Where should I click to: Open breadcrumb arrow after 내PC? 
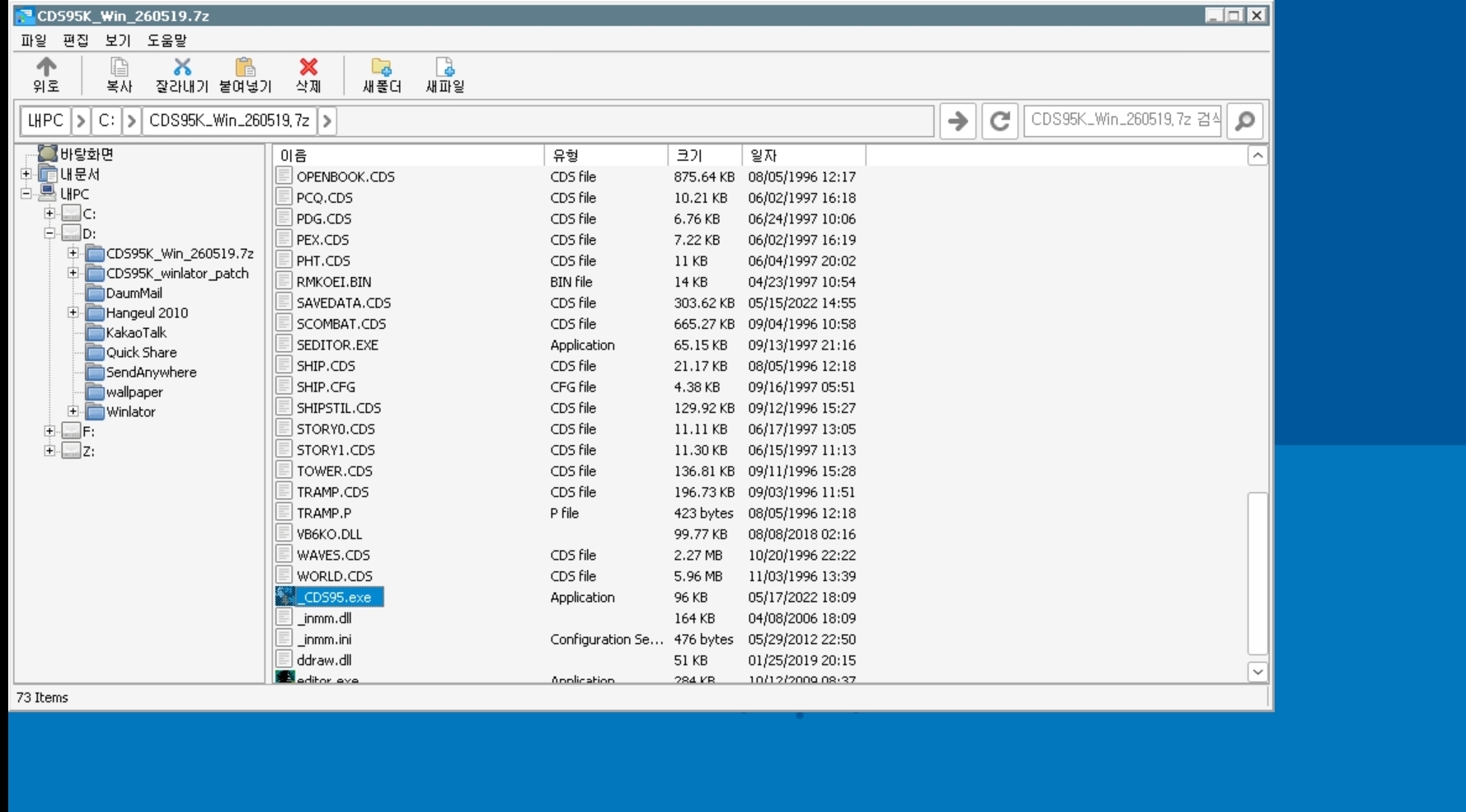pos(81,121)
